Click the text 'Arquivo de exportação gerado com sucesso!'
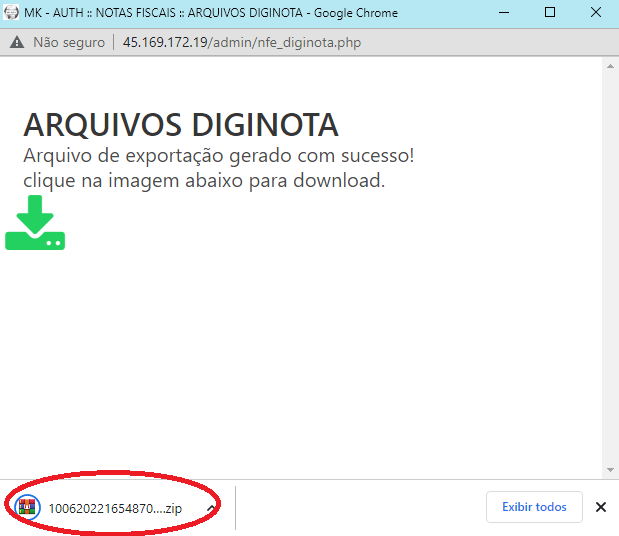 [219, 156]
